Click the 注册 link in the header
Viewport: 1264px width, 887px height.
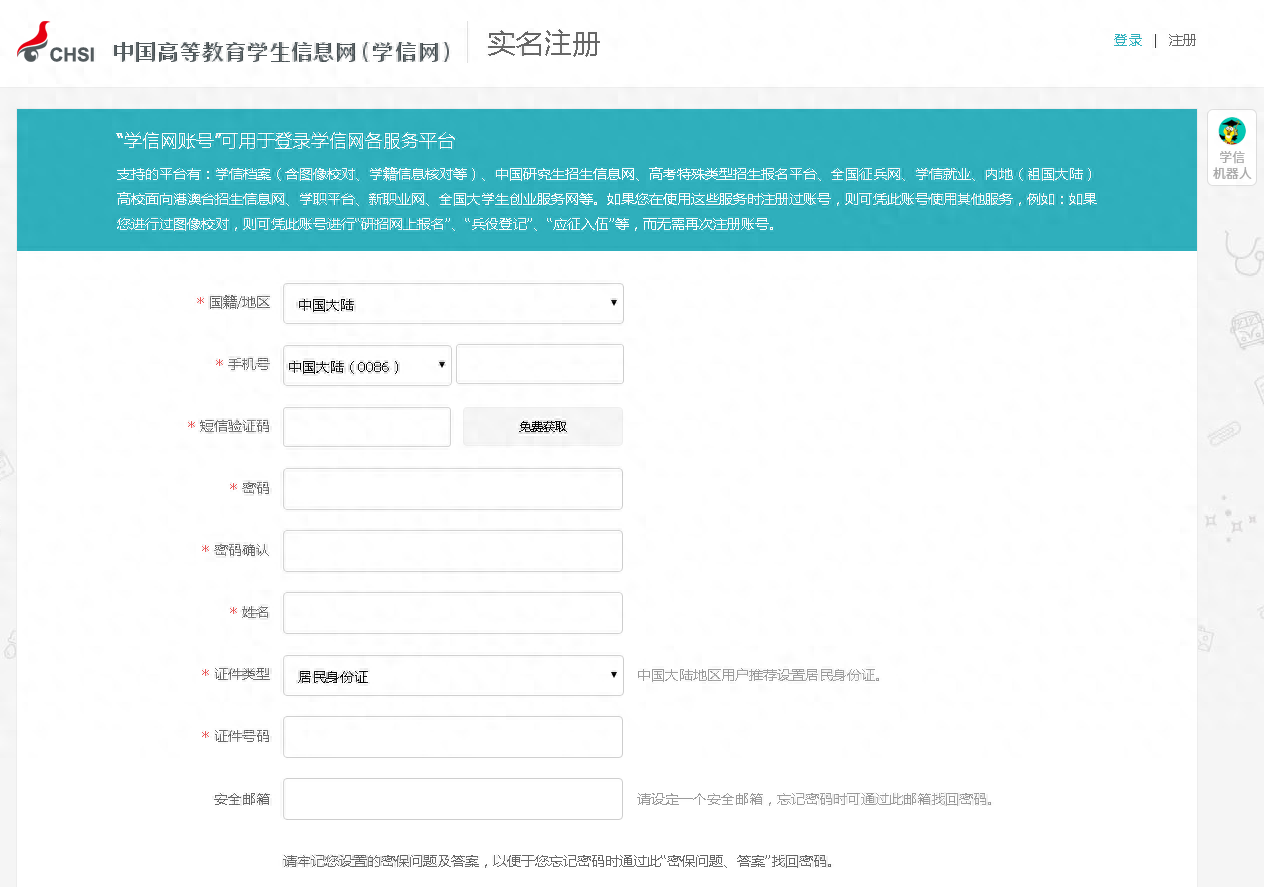coord(1182,40)
